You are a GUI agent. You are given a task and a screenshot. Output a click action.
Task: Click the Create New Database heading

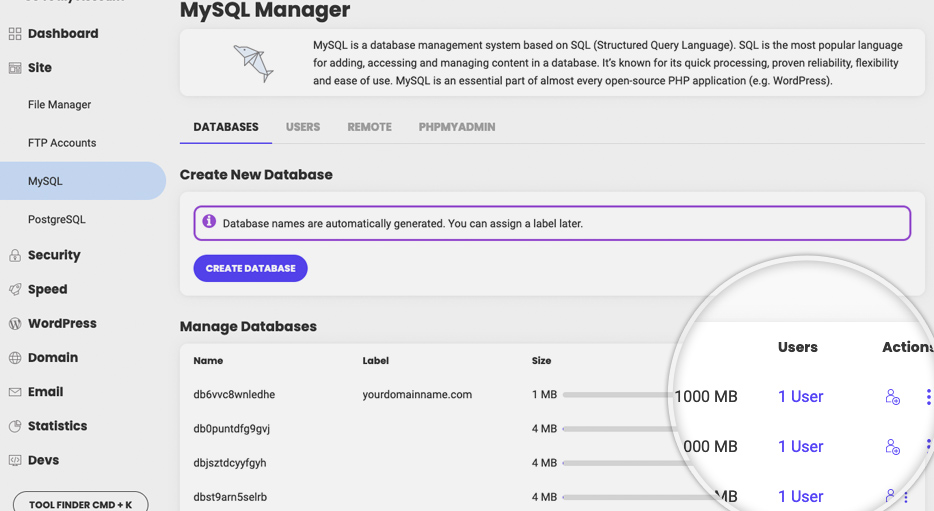(x=256, y=175)
